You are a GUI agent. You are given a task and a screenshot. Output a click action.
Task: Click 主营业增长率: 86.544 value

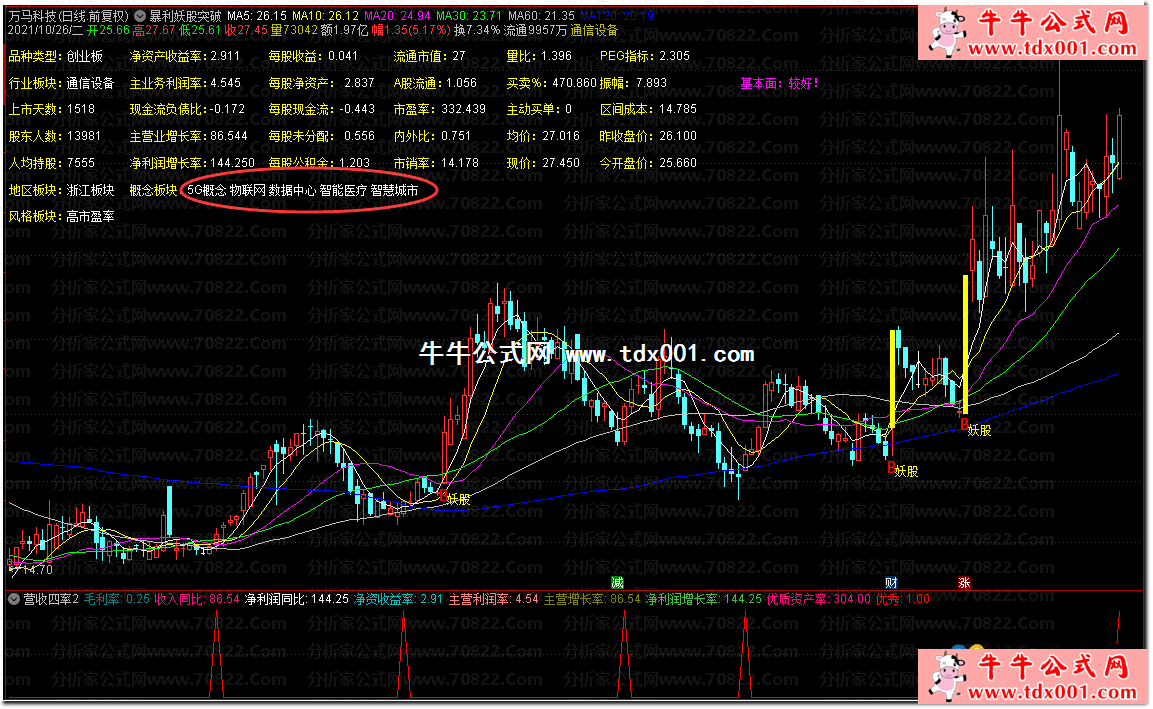tap(188, 136)
